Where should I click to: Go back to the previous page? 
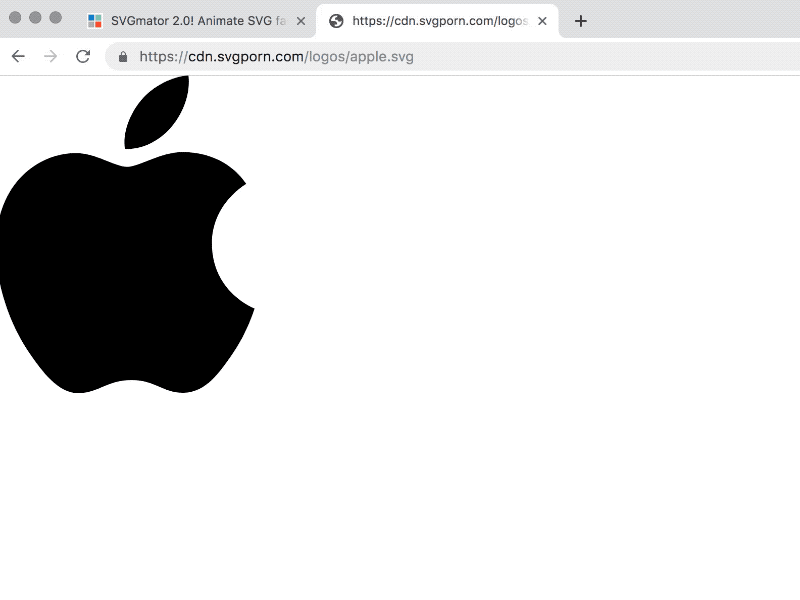tap(18, 56)
